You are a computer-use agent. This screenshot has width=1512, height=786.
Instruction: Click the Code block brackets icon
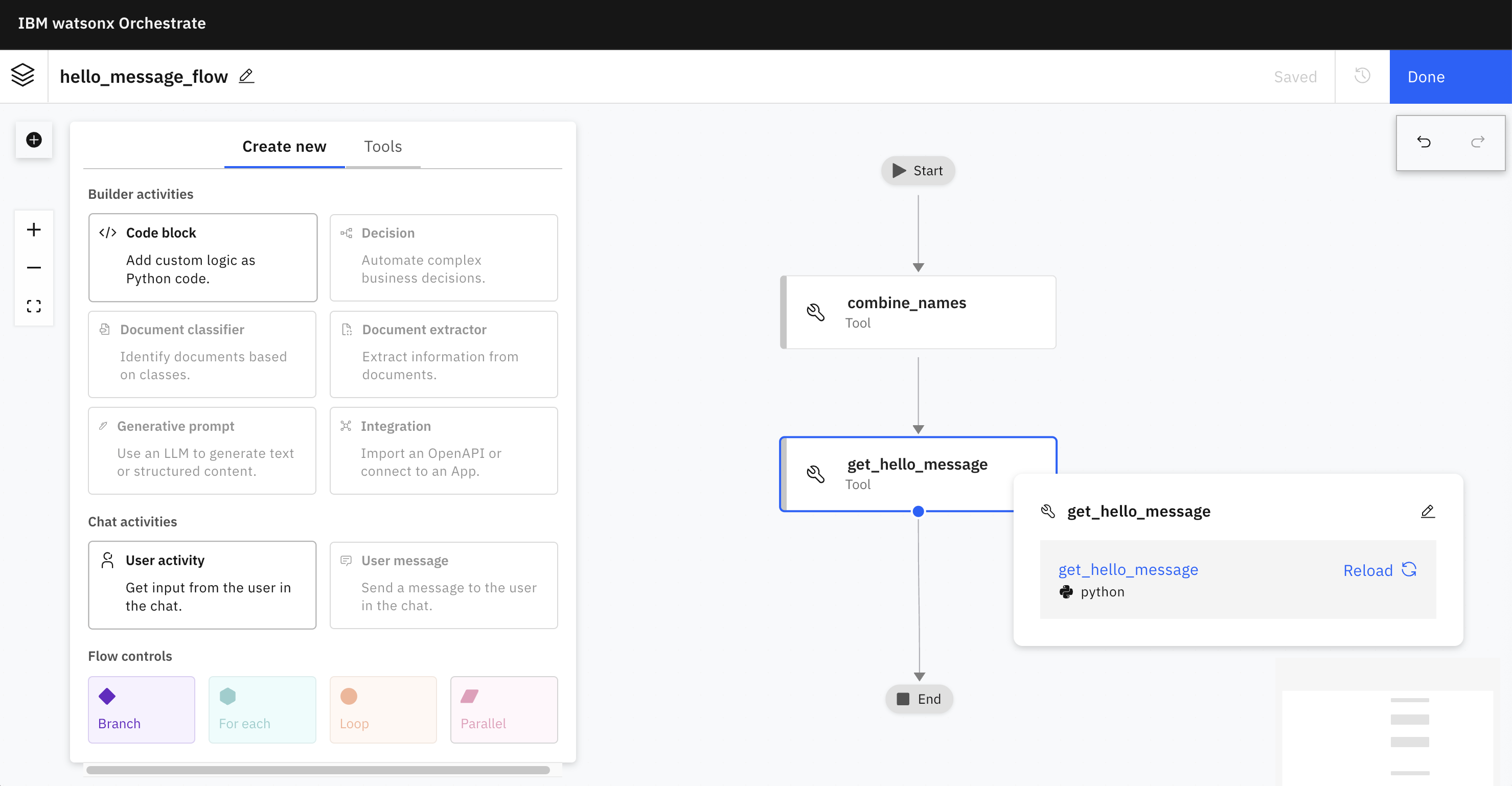pyautogui.click(x=108, y=233)
